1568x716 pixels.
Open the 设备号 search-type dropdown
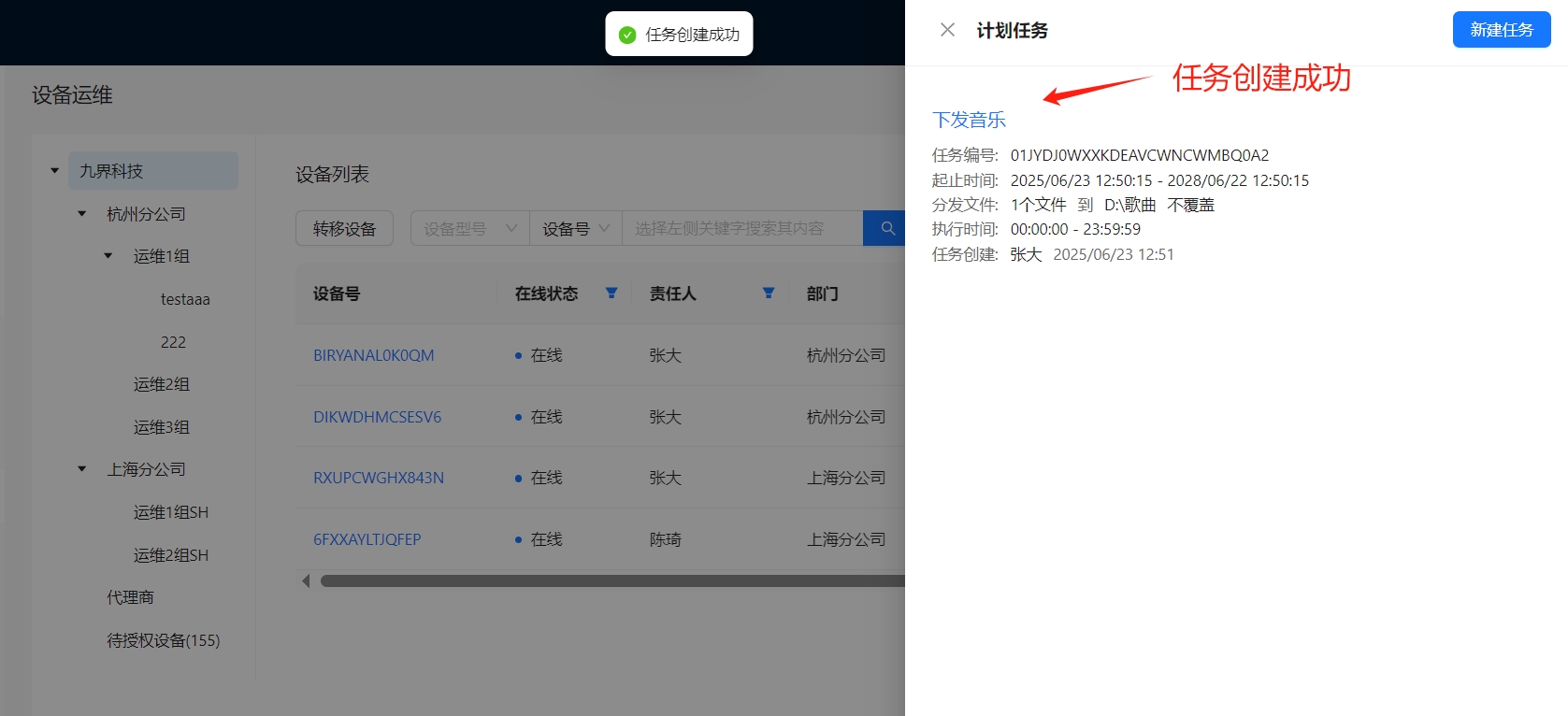[576, 228]
